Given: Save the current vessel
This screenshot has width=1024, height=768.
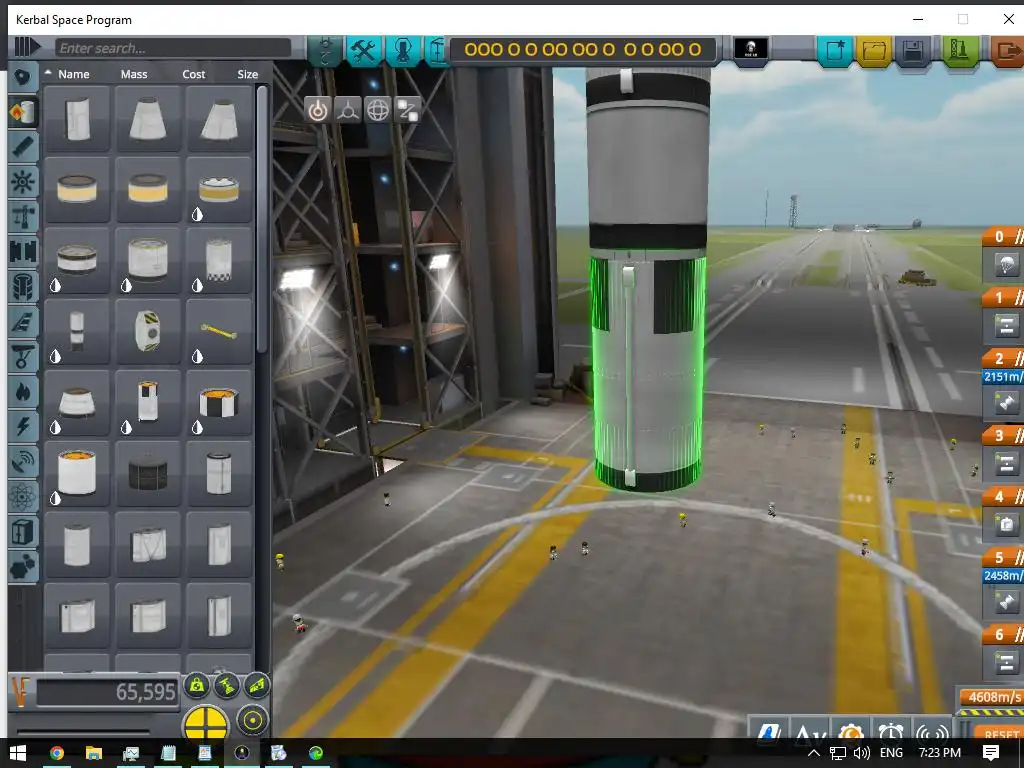Looking at the screenshot, I should [x=913, y=50].
